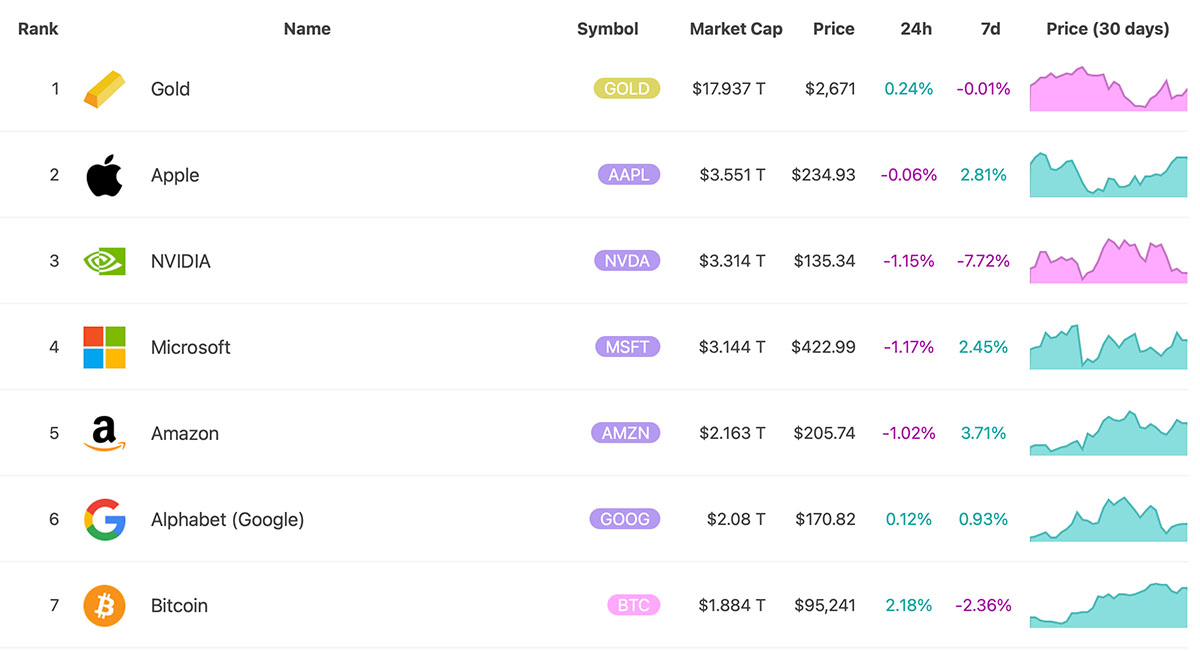Image resolution: width=1200 pixels, height=651 pixels.
Task: Click Bitcoin's 2.18% 24h change
Action: 909,605
